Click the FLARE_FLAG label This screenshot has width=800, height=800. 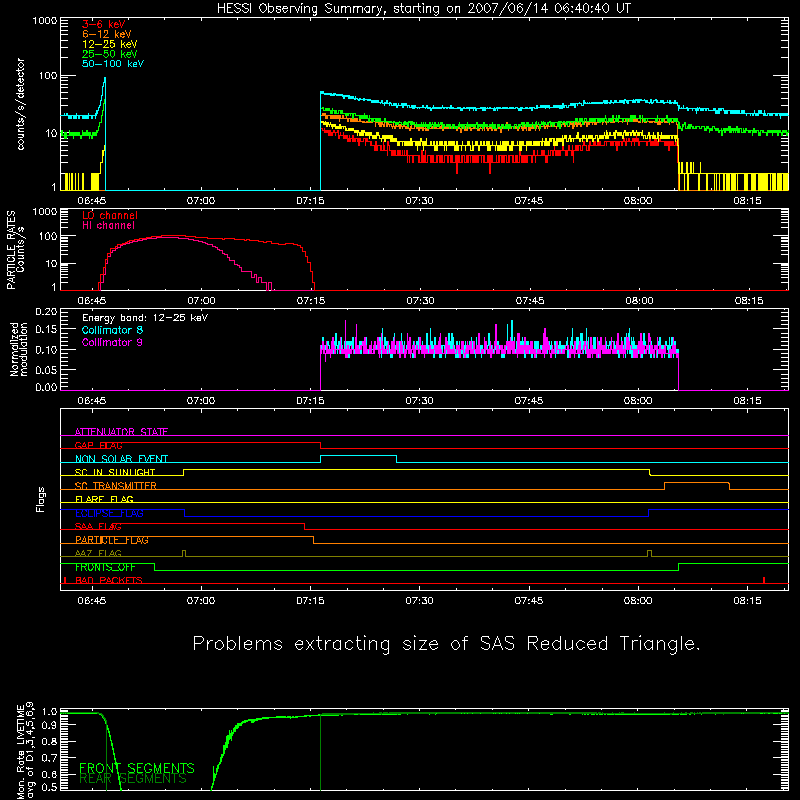click(x=104, y=499)
